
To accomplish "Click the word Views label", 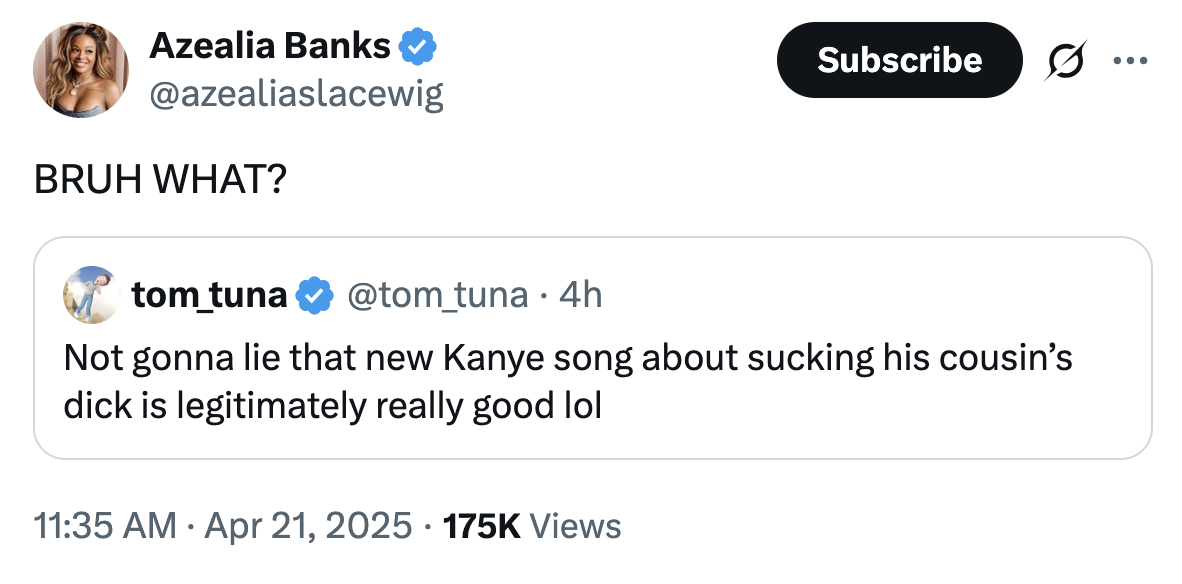I will coord(575,525).
